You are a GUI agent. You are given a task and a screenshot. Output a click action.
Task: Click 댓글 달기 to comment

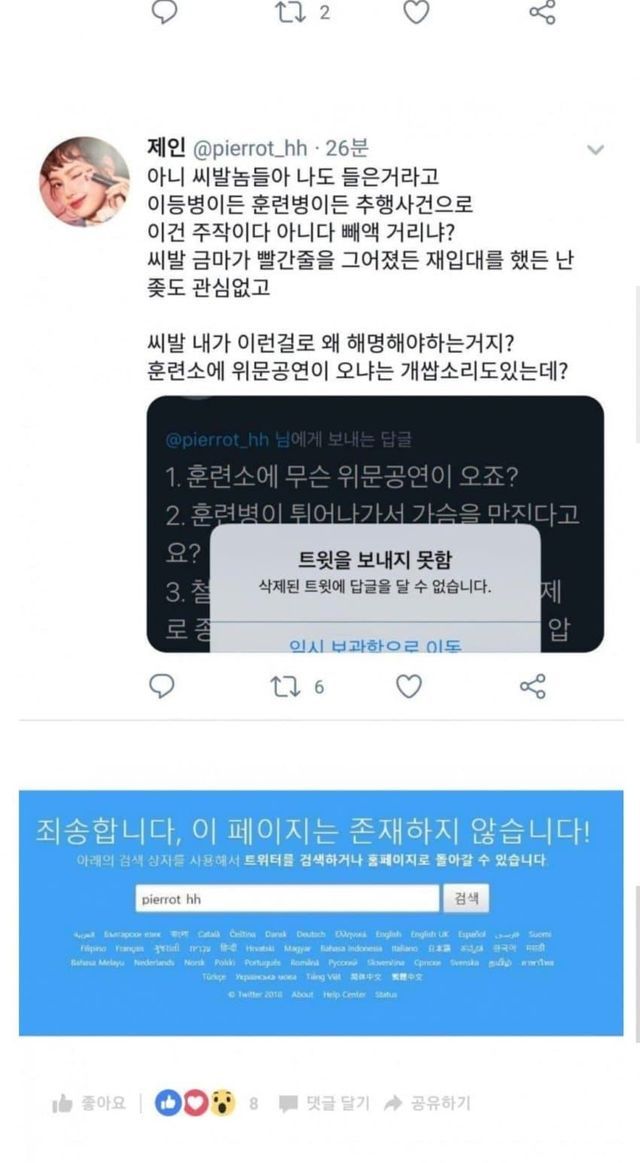(x=325, y=1104)
